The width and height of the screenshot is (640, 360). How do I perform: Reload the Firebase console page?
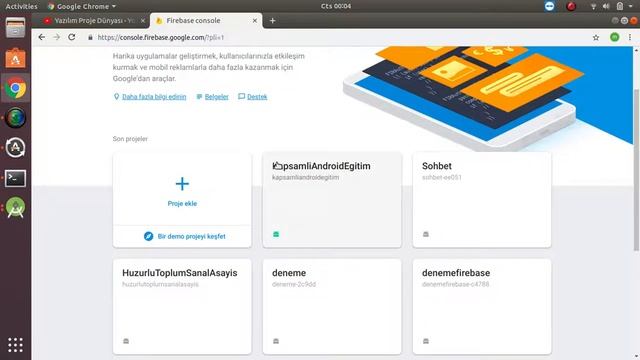pos(72,37)
